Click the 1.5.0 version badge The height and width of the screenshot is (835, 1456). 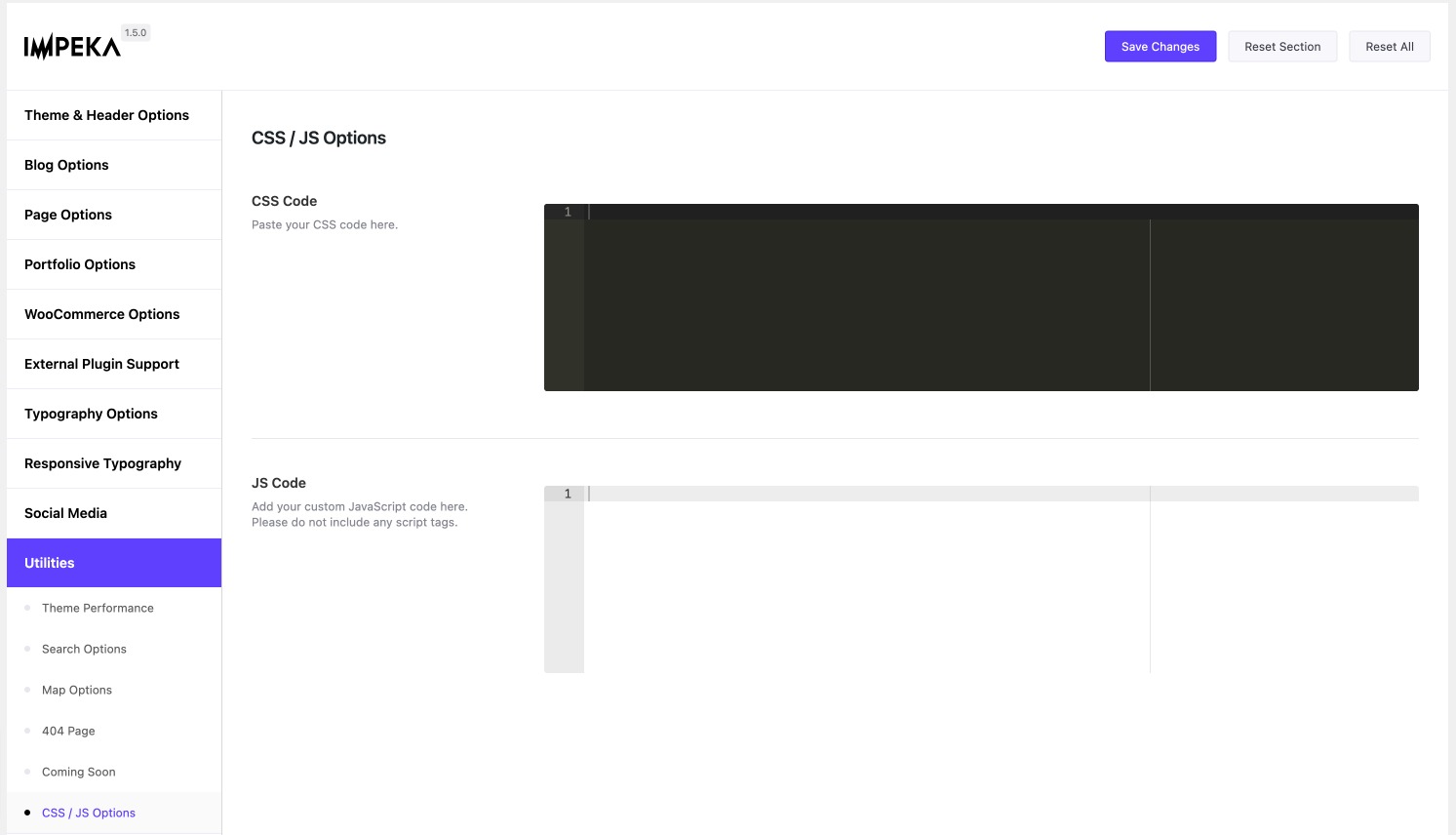(x=136, y=32)
